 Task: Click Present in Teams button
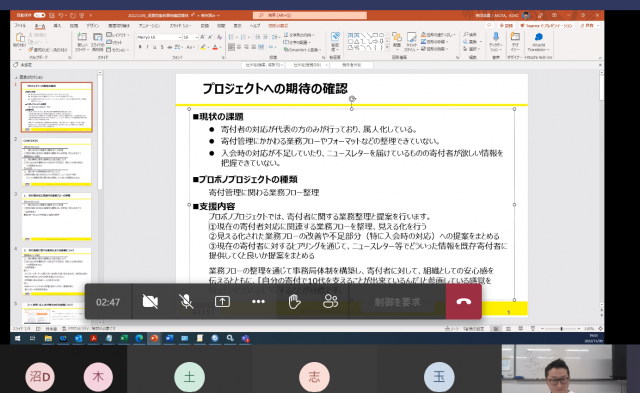click(x=547, y=26)
